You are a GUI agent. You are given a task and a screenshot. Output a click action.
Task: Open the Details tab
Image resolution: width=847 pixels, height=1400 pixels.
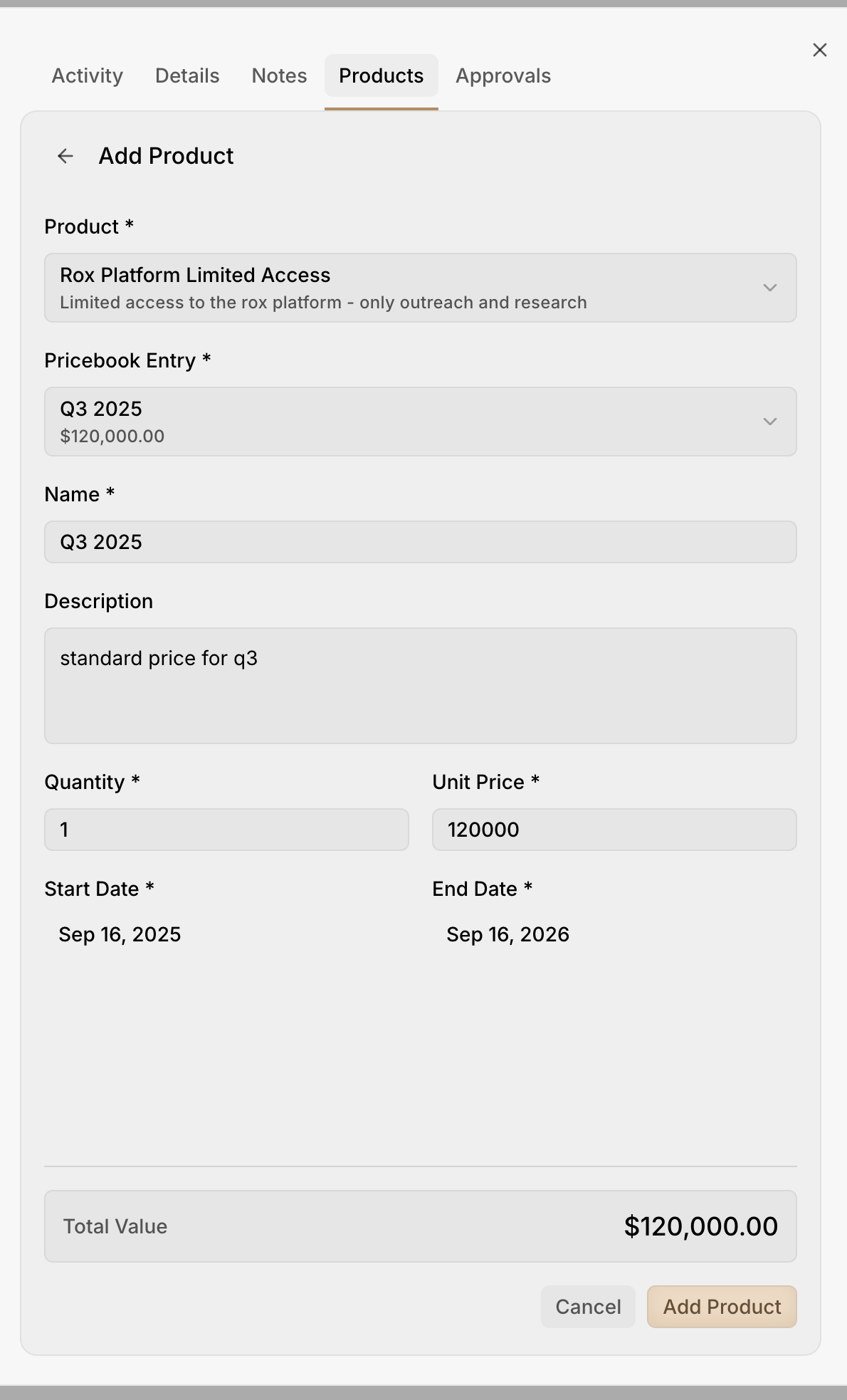pos(187,75)
